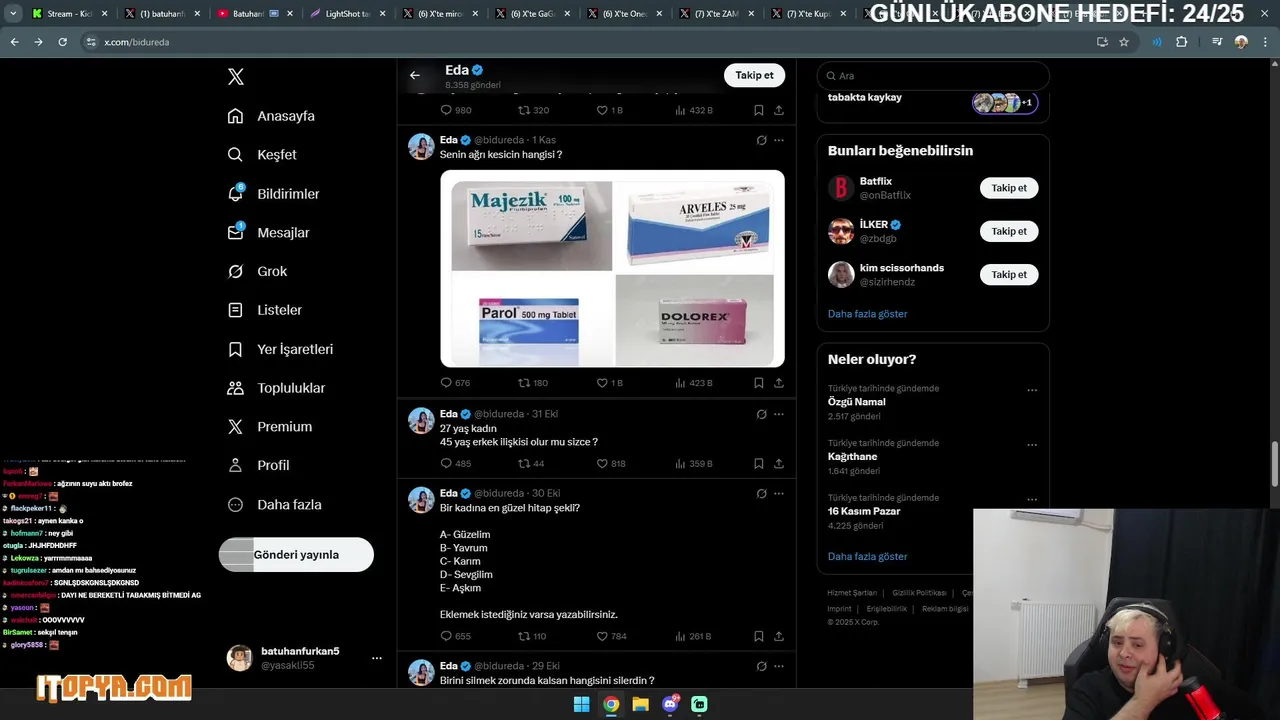Go to Anasayfa in the sidebar
The image size is (1280, 720).
point(271,116)
